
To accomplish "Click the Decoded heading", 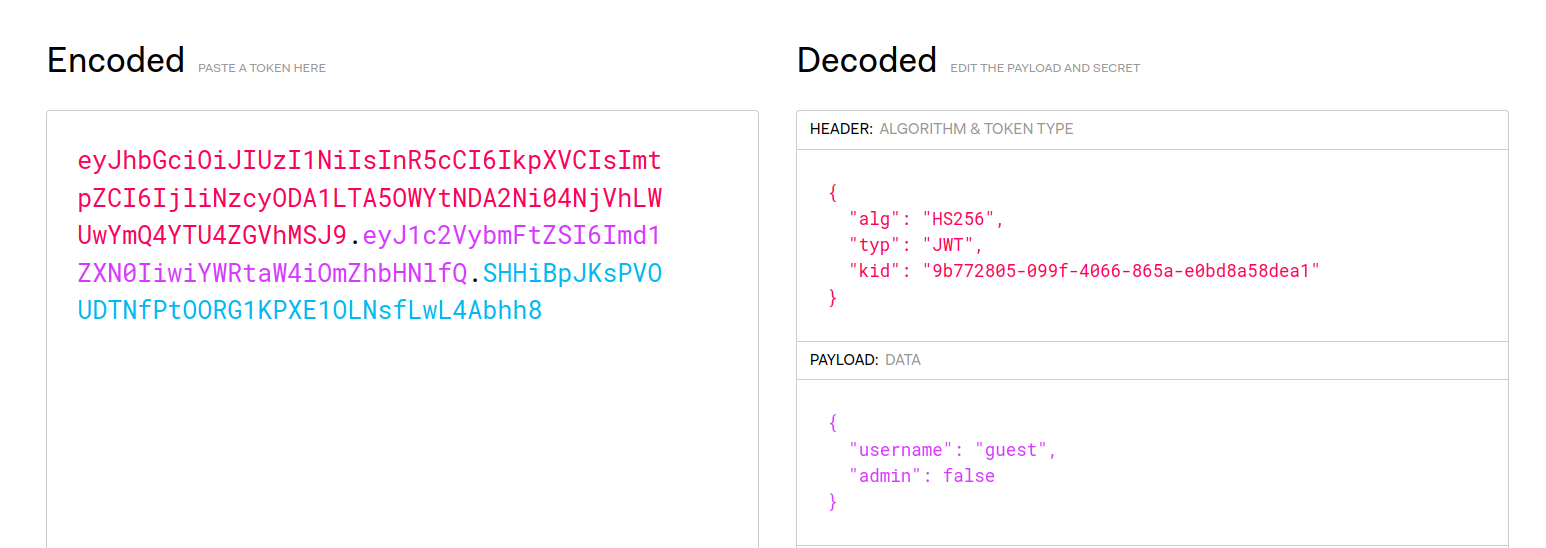I will point(867,60).
